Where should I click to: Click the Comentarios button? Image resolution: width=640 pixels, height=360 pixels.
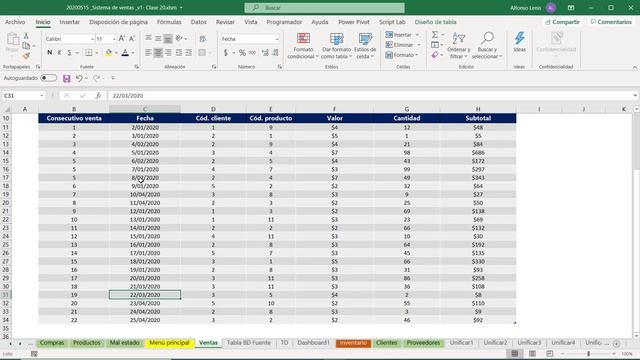(611, 22)
